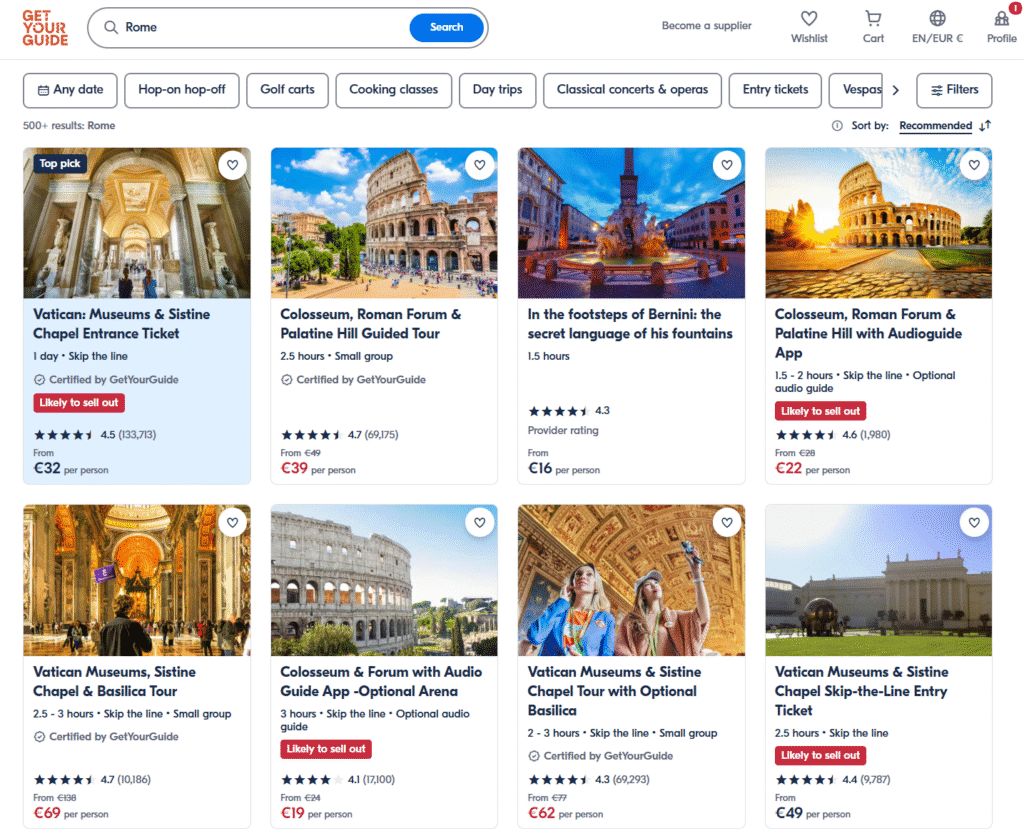This screenshot has height=836, width=1024.
Task: Click the Colosseum blue sky thumbnail
Action: [x=384, y=223]
